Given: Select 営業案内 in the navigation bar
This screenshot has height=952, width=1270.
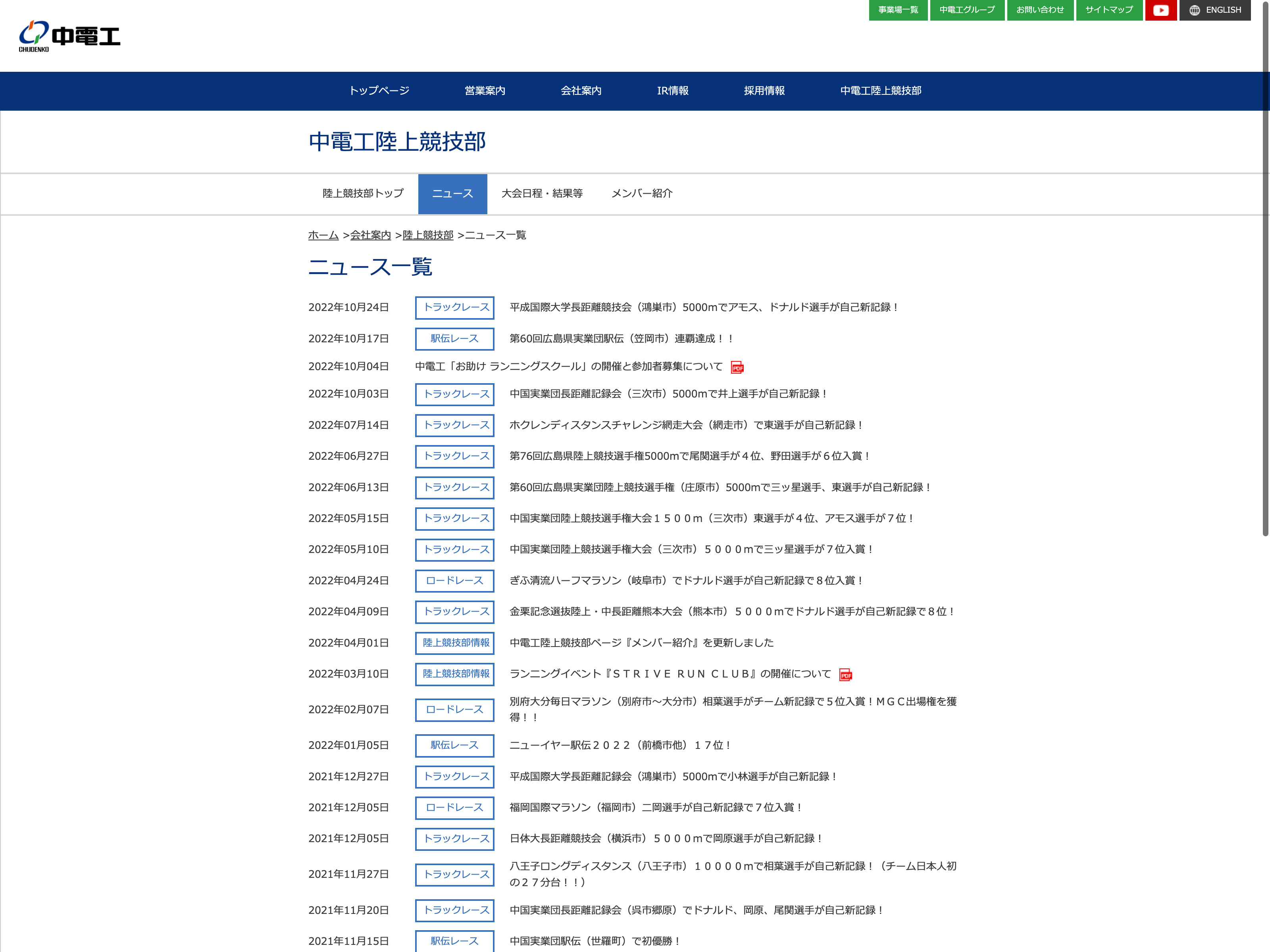Looking at the screenshot, I should tap(485, 91).
